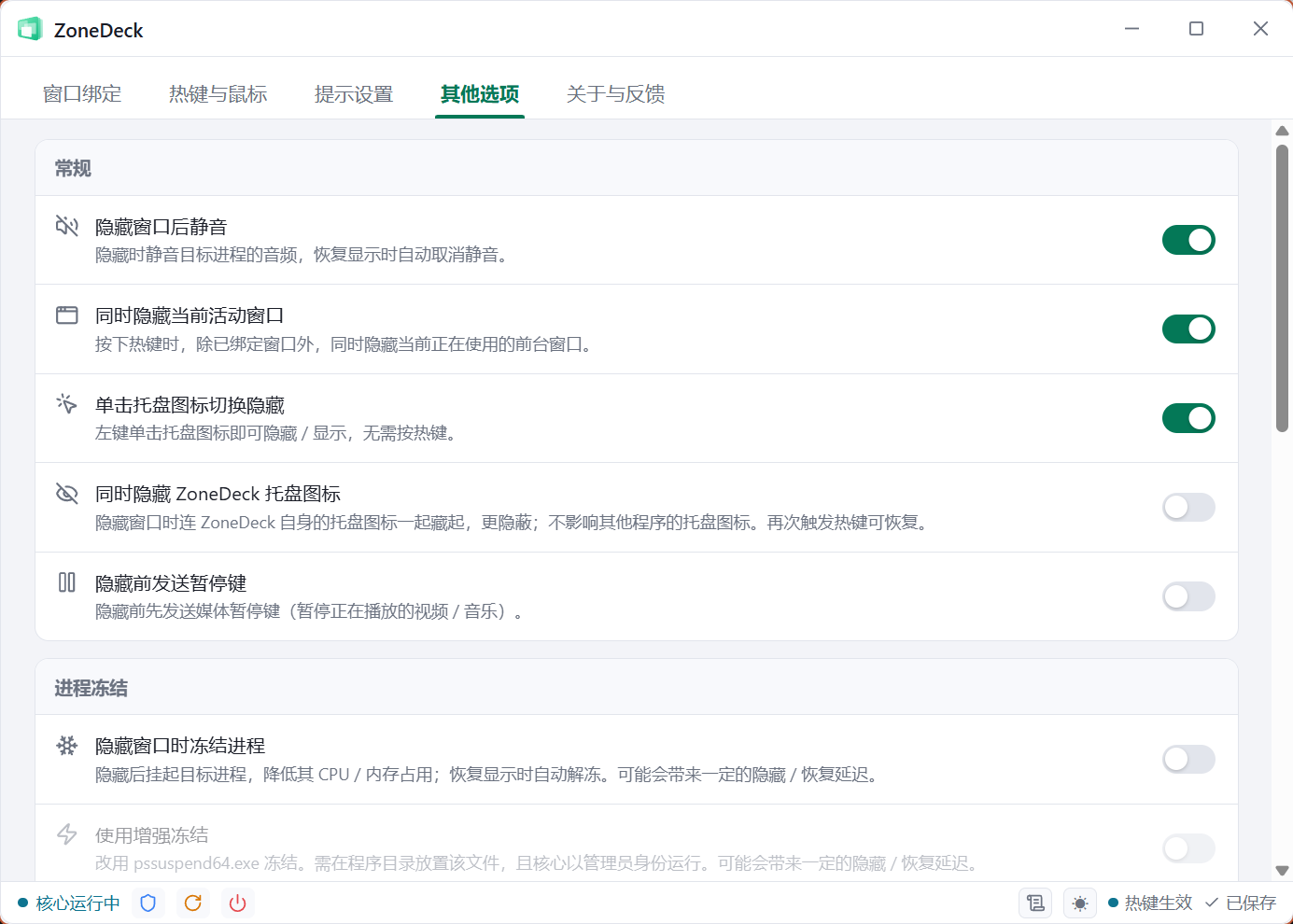Go to the 提示设置 tab
Image resolution: width=1293 pixels, height=924 pixels.
(x=354, y=94)
